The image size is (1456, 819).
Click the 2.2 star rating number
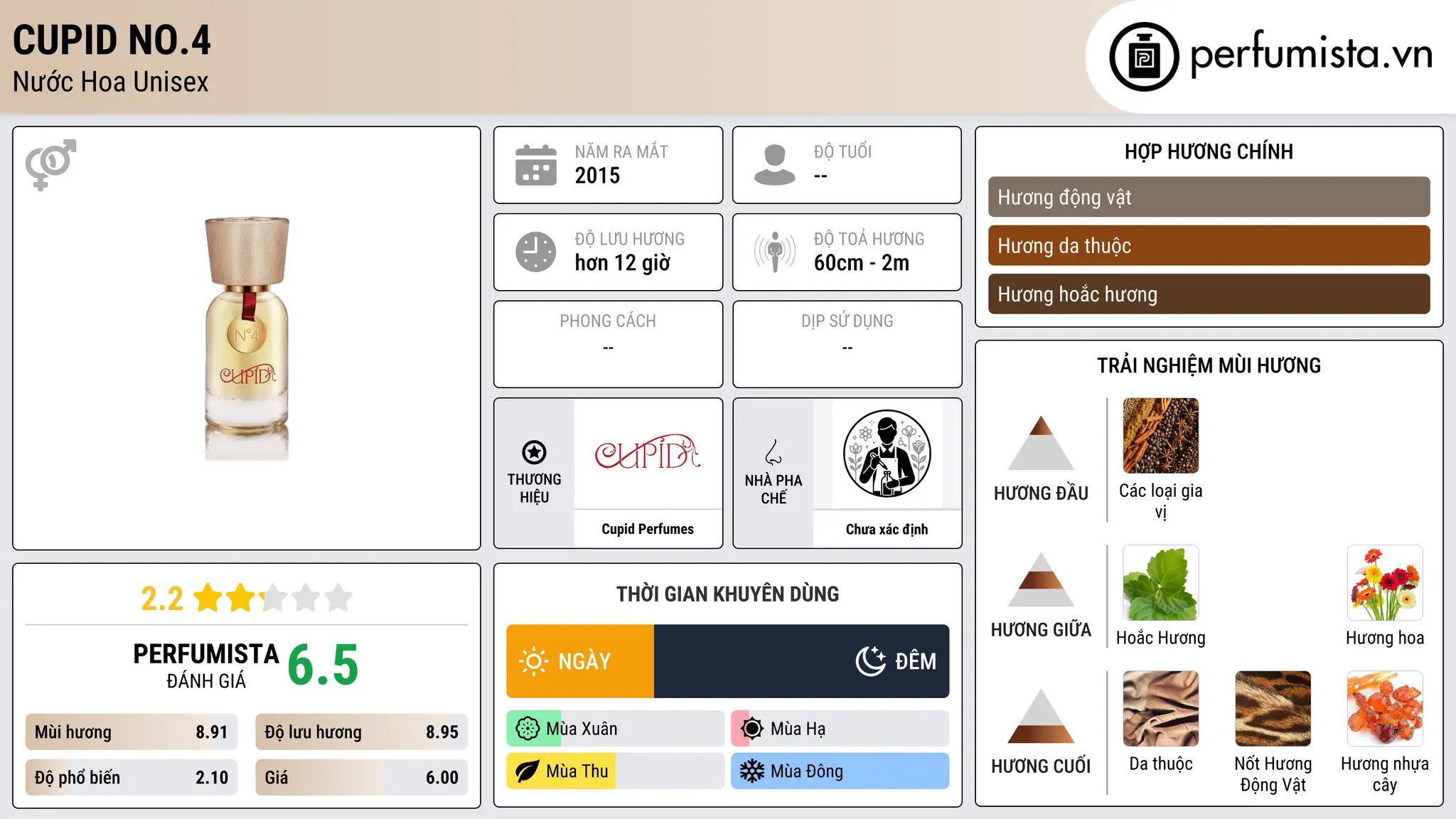click(x=162, y=599)
